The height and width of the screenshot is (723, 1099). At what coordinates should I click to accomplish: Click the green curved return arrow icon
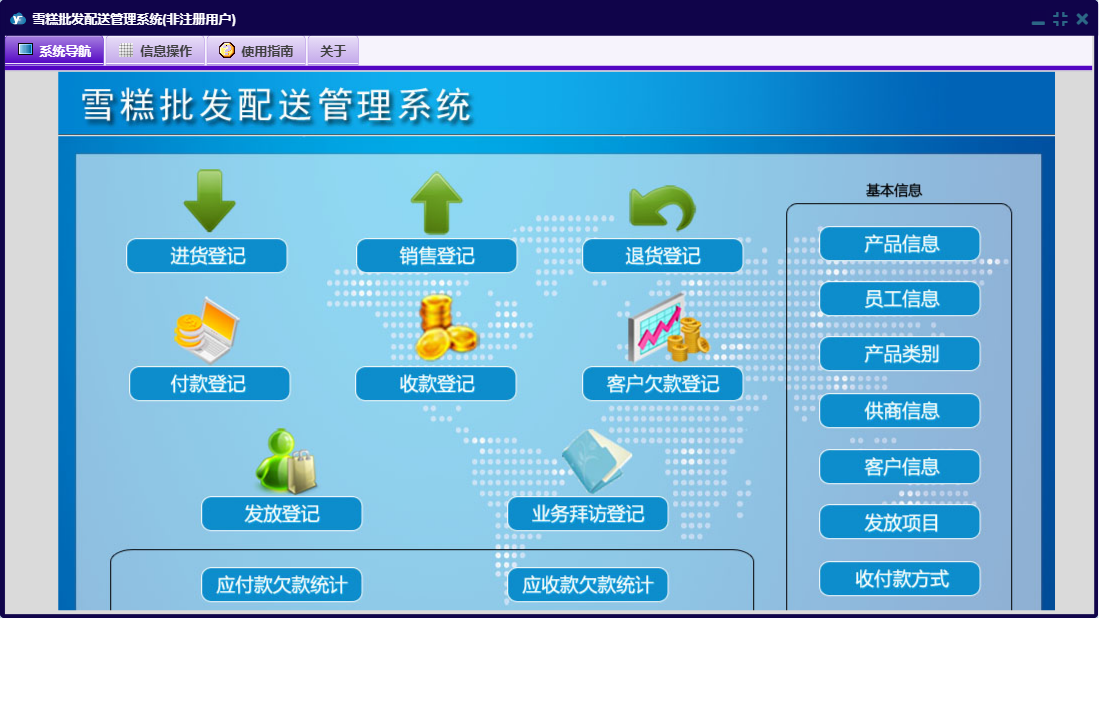coord(662,208)
